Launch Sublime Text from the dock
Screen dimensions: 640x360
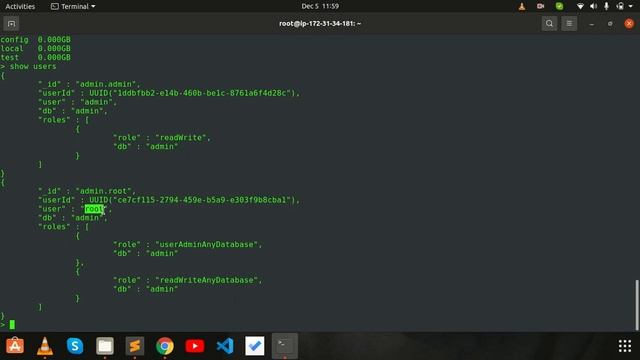tap(135, 346)
